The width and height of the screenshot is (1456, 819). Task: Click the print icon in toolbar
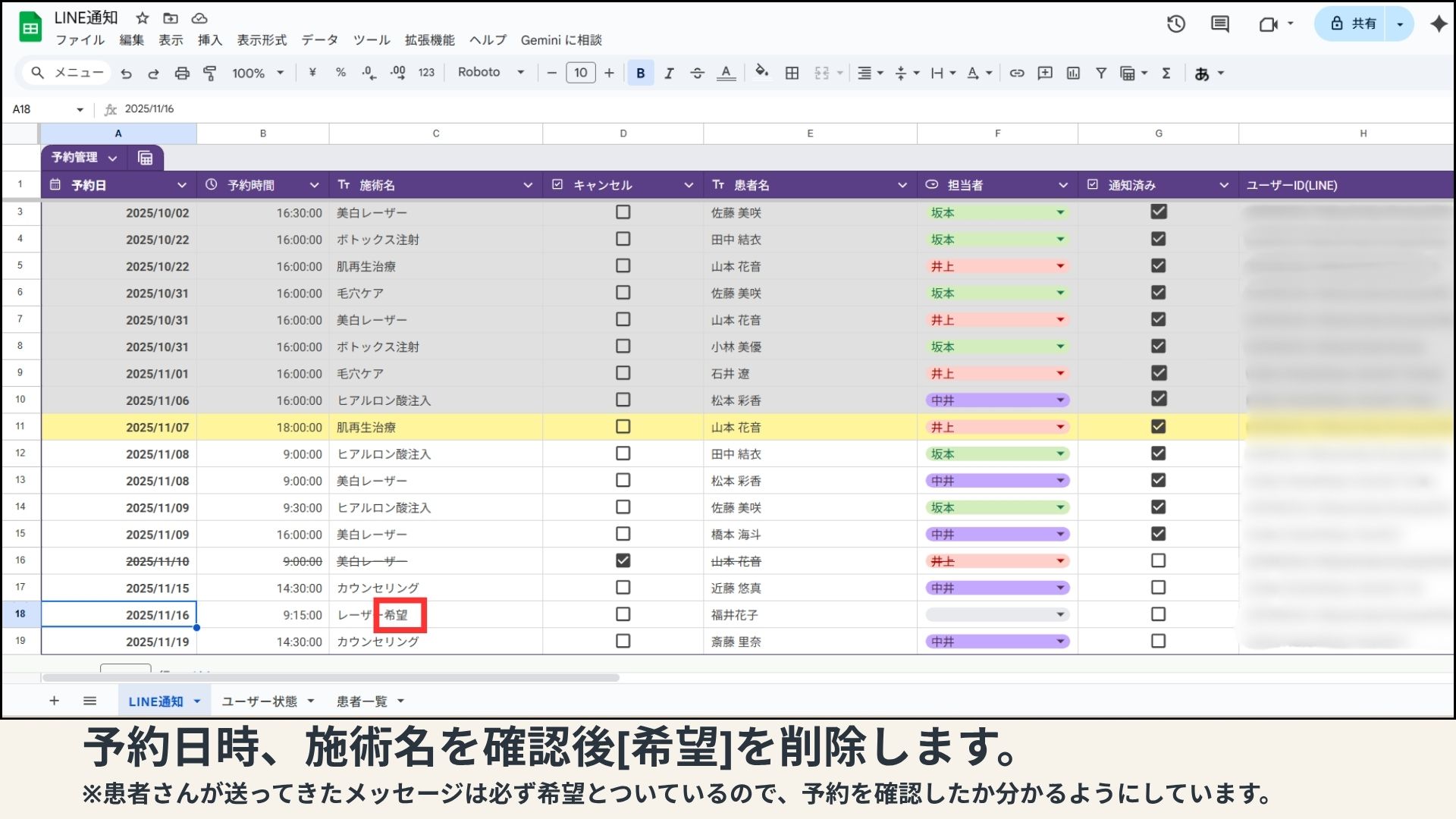click(182, 73)
